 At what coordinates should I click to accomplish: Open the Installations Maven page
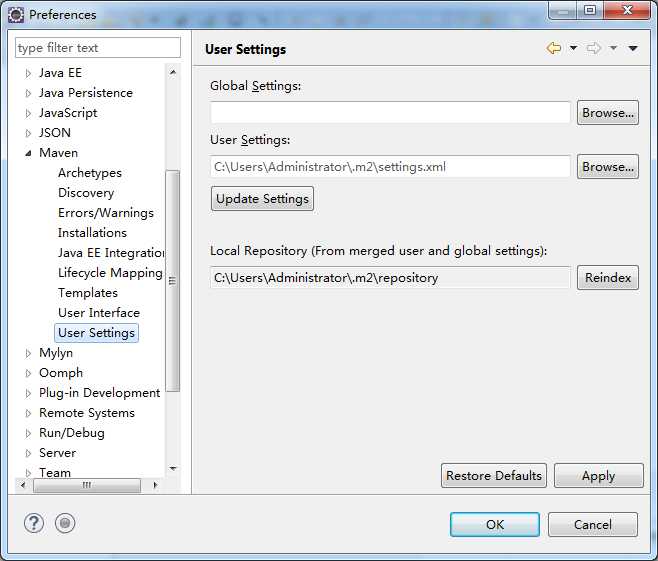[92, 233]
